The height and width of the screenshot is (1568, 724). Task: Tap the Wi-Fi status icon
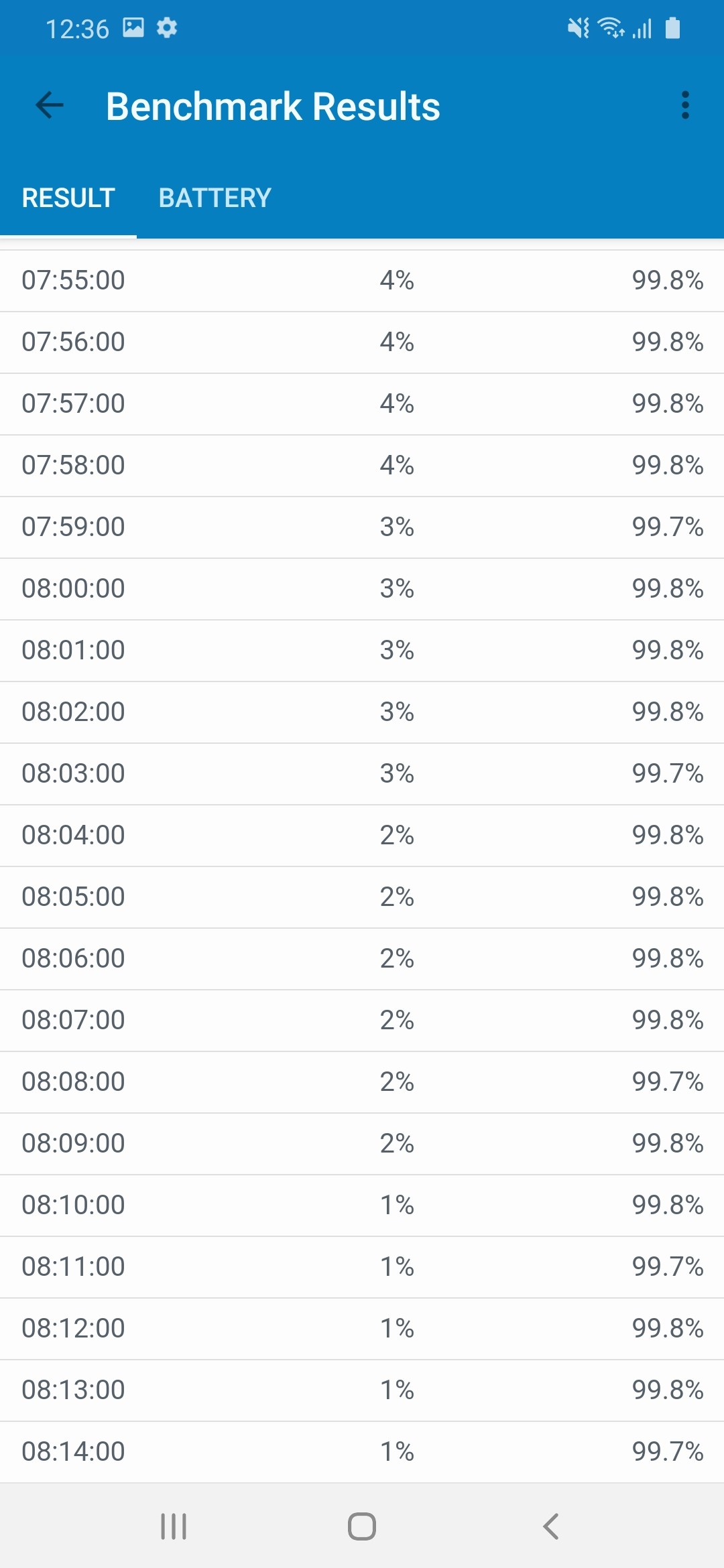tap(611, 28)
